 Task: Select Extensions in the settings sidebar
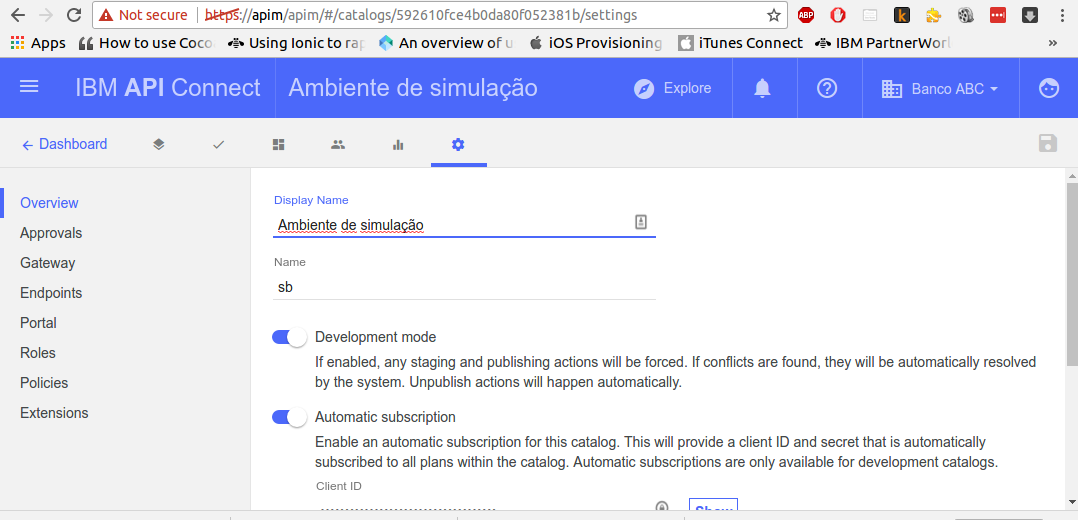(54, 413)
